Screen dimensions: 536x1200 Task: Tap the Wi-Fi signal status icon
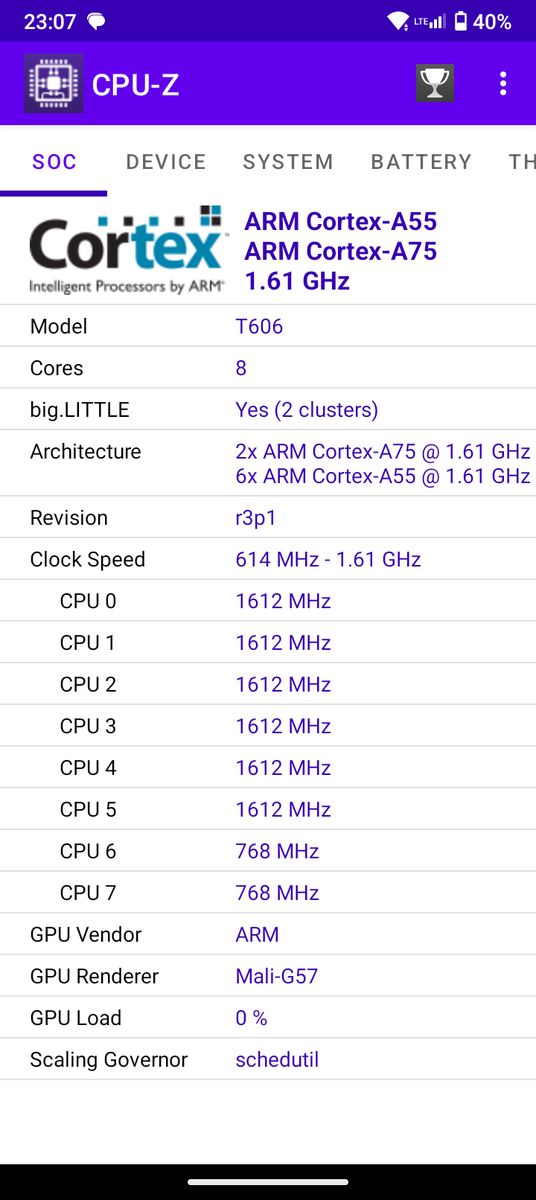click(397, 21)
